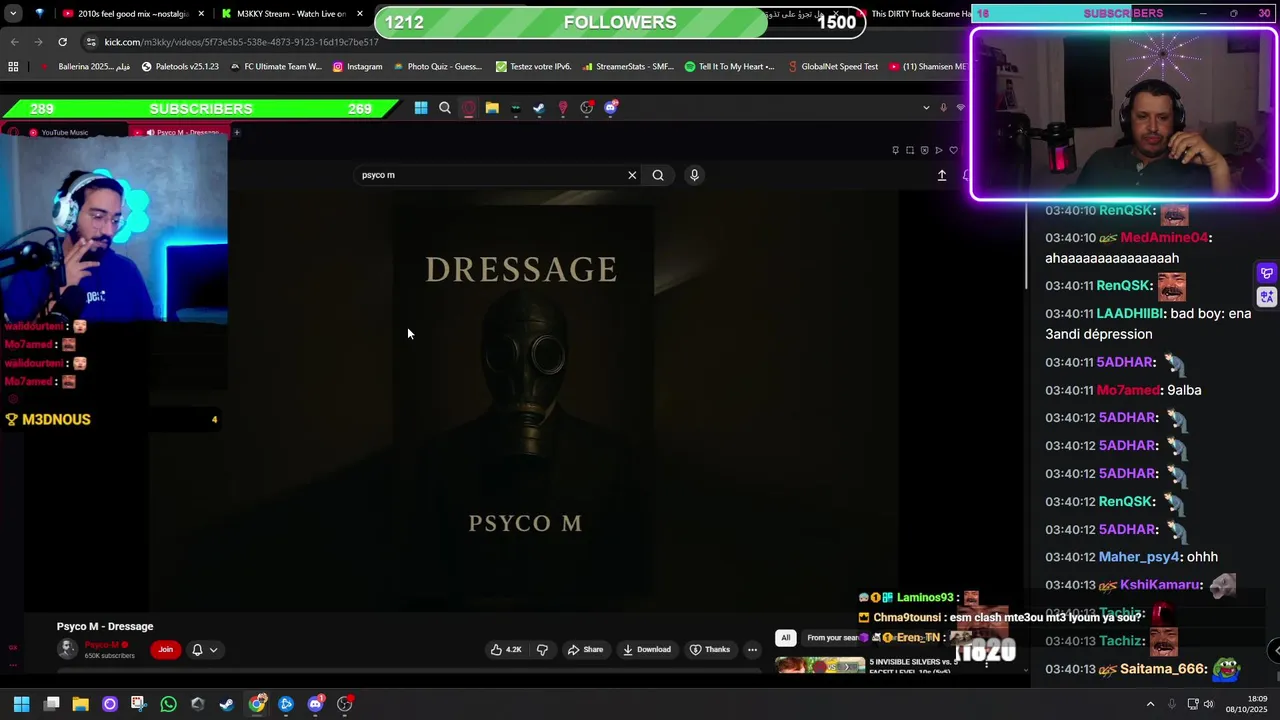This screenshot has height=720, width=1280.
Task: Open Google Chrome from the taskbar
Action: 257,704
